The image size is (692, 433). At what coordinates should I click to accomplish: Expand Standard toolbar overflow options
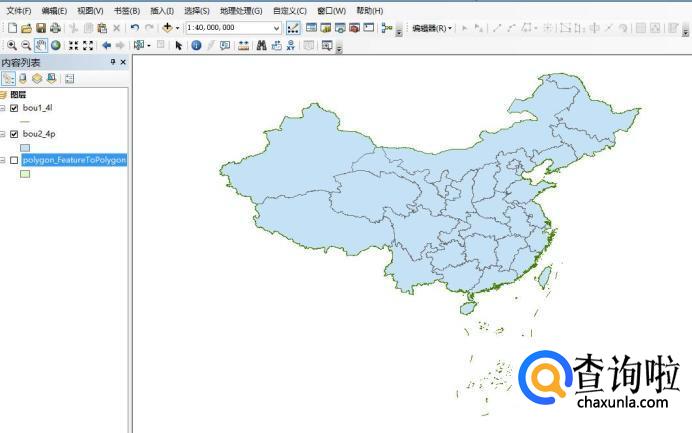(399, 32)
